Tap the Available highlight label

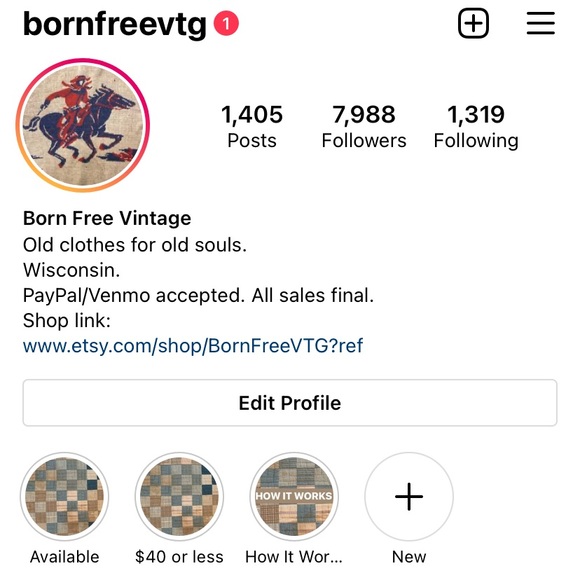tap(64, 557)
